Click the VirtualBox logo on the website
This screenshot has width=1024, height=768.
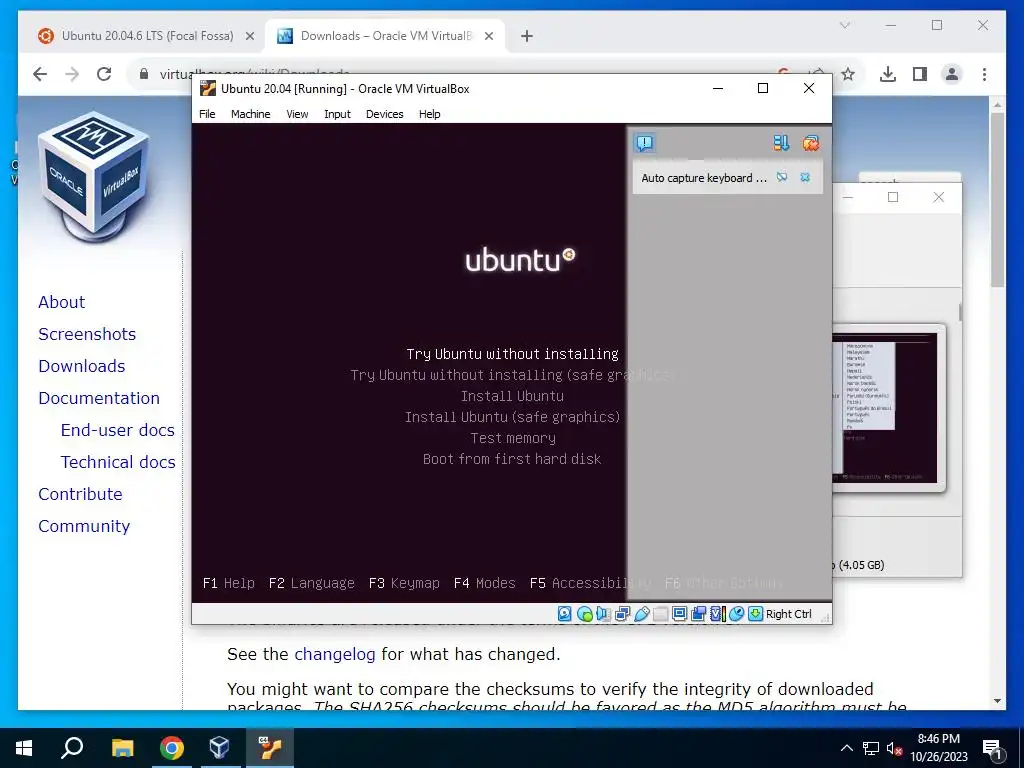93,176
